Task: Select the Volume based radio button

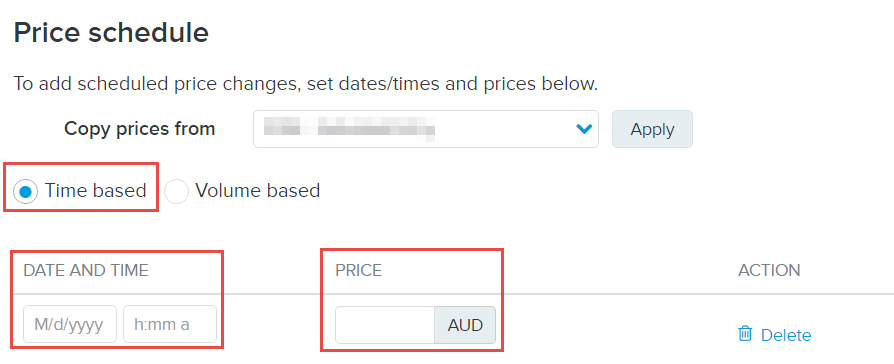Action: (176, 191)
